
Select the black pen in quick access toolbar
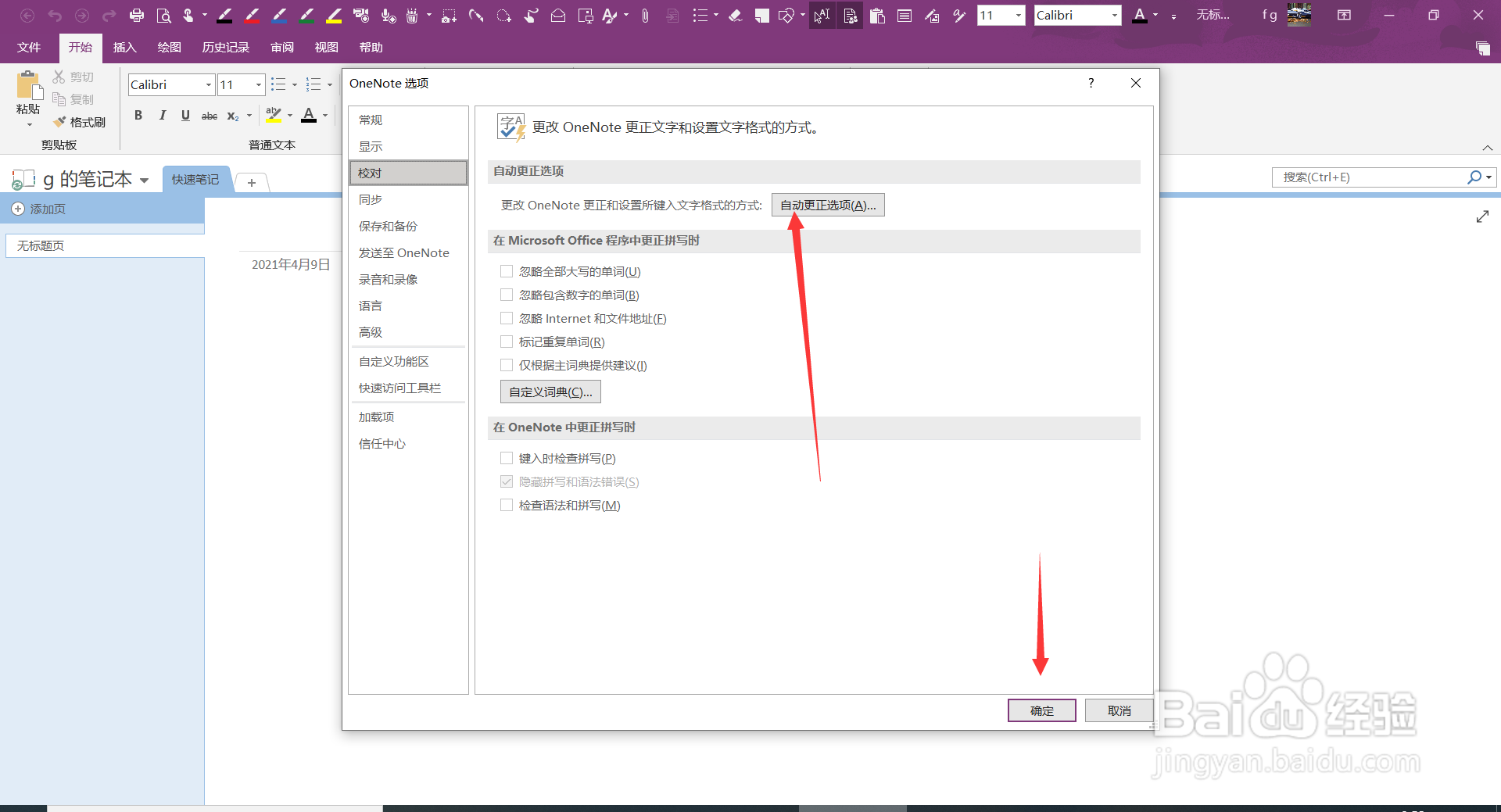pos(225,15)
